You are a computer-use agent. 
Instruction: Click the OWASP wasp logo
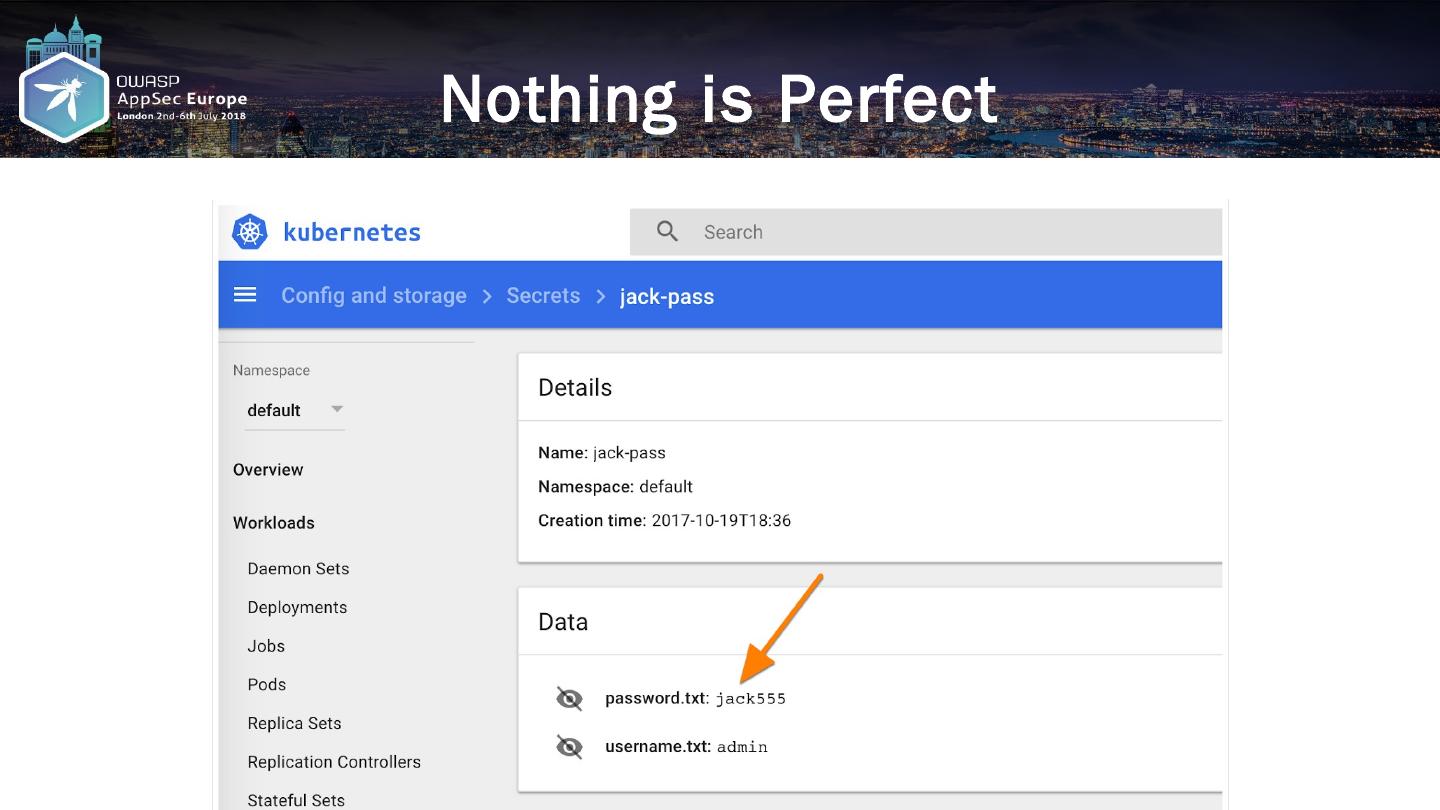64,97
